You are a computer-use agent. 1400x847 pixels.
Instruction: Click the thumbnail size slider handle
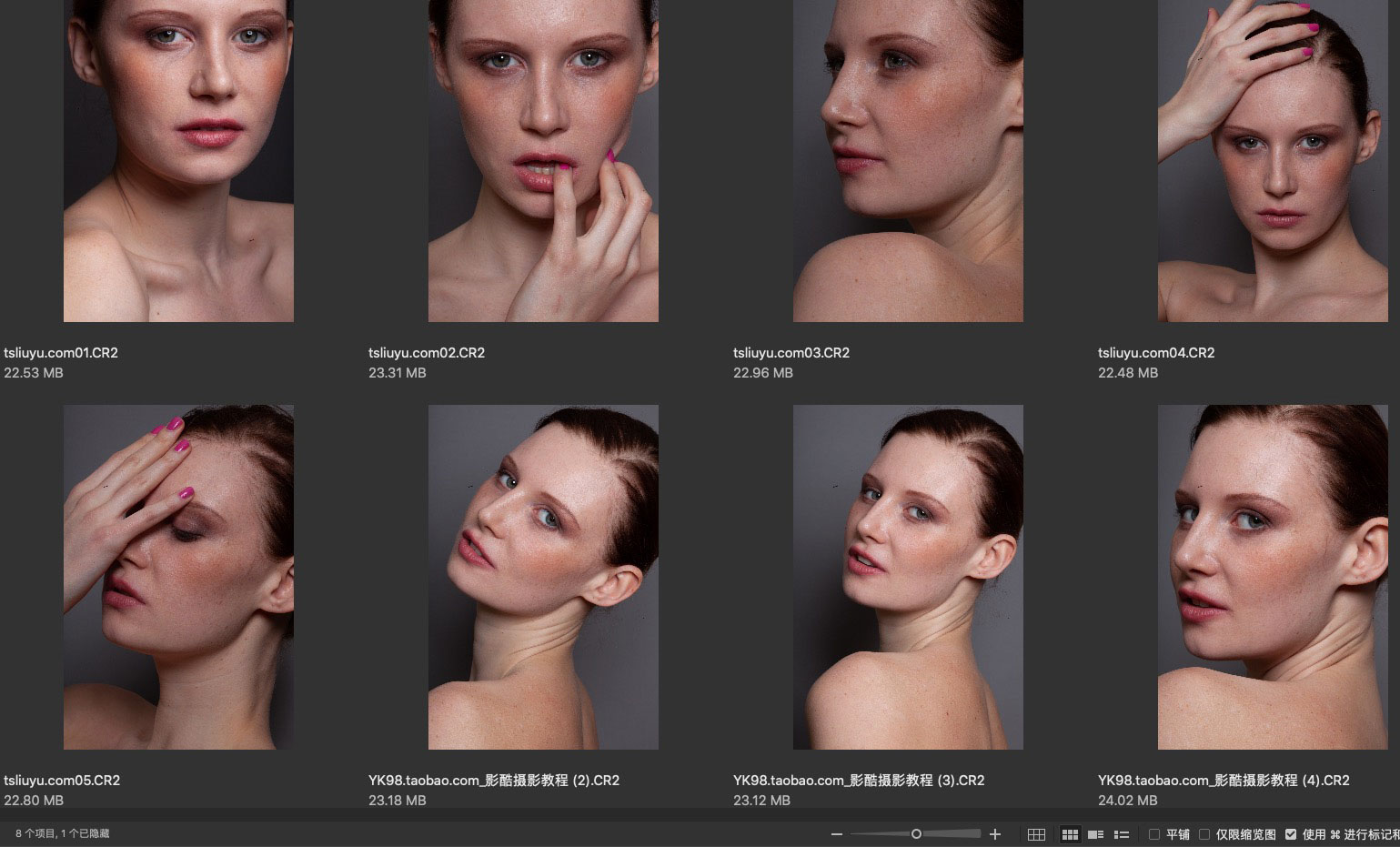click(916, 834)
